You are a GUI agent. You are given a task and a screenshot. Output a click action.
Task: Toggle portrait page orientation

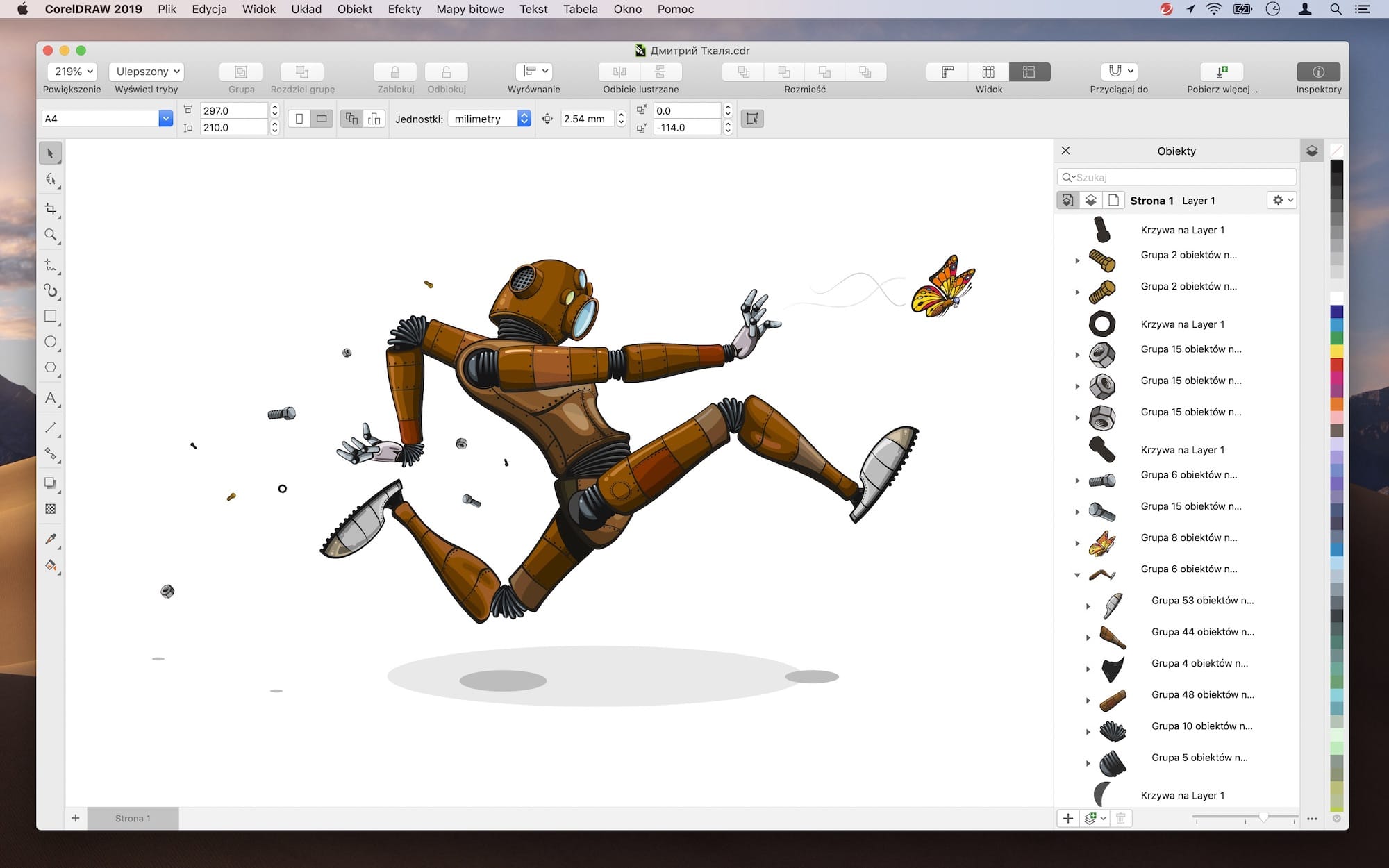[x=299, y=119]
